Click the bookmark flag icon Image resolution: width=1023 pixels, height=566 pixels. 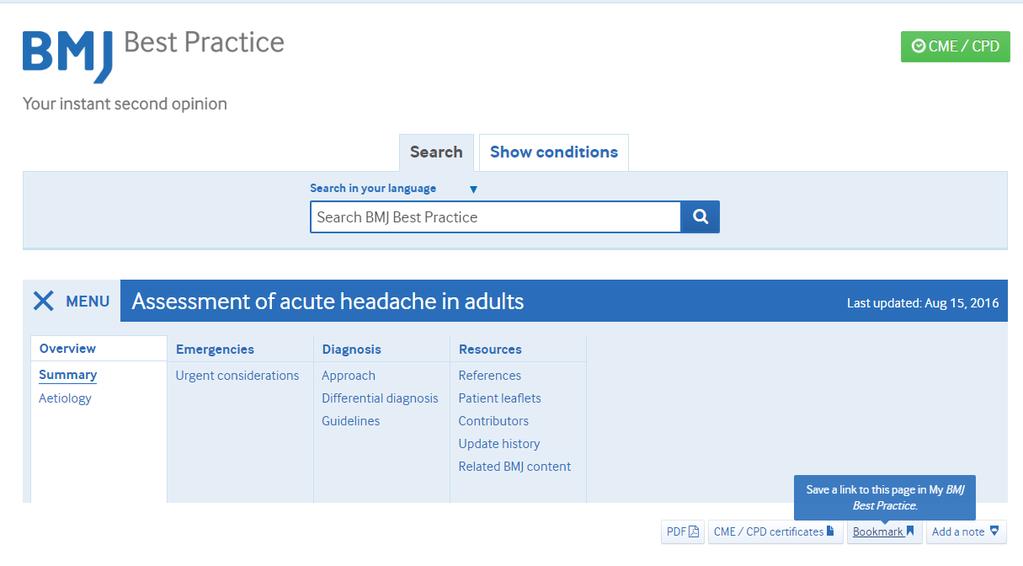[910, 531]
